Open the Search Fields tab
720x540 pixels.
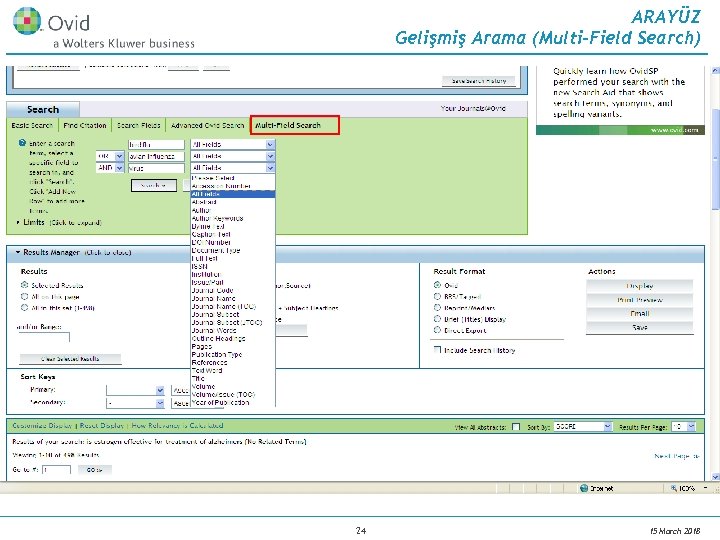138,125
